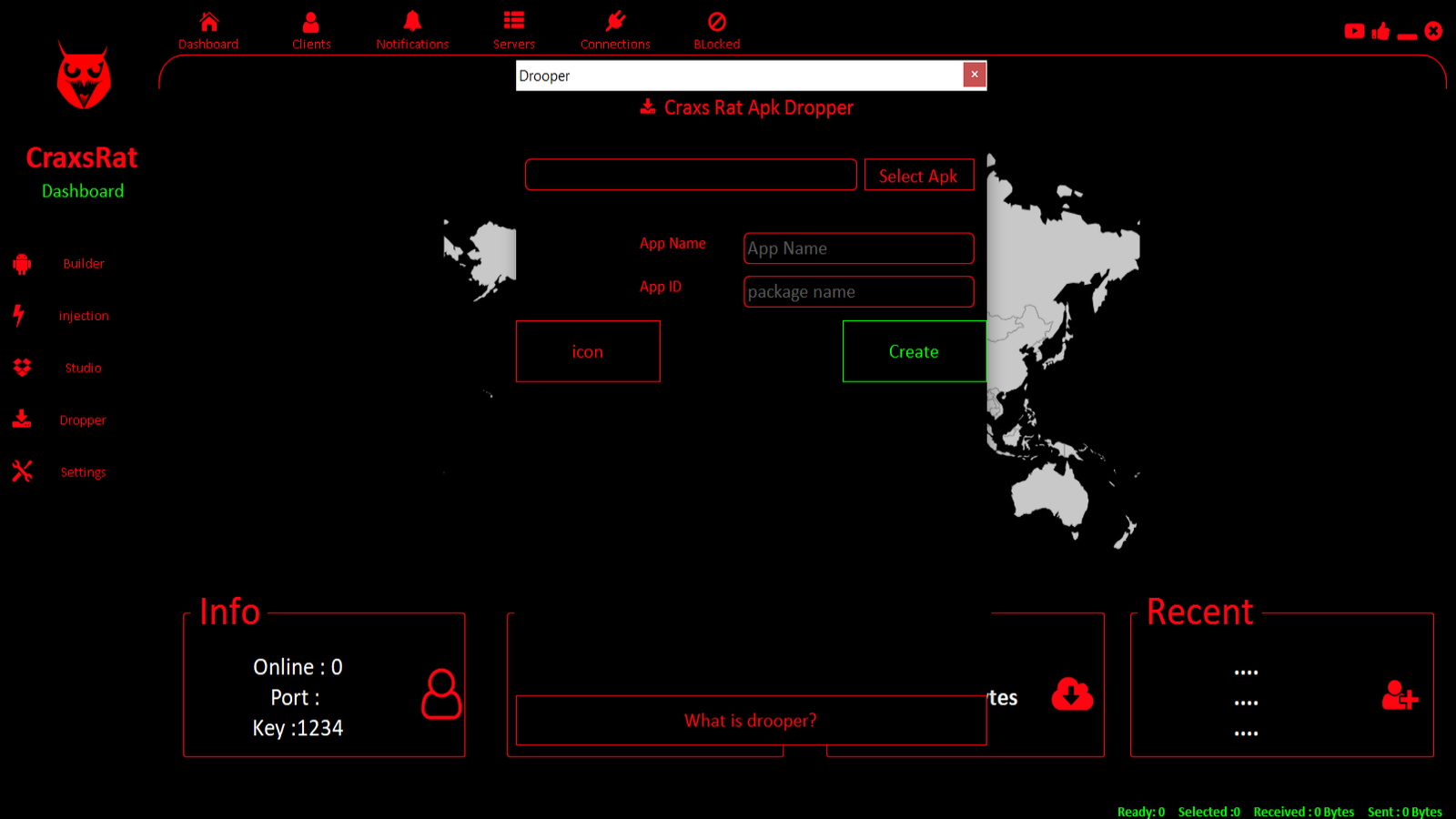Click the red owl CraxsRat logo
Viewport: 1456px width, 819px height.
tap(84, 75)
